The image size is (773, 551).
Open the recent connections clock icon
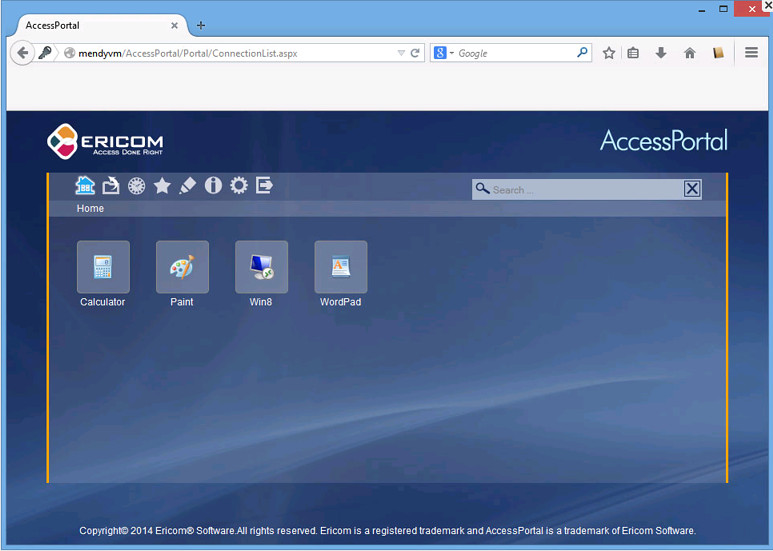(137, 186)
